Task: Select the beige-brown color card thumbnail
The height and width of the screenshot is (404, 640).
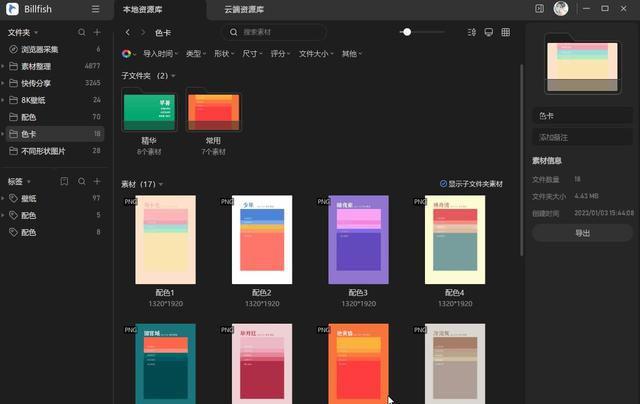Action: [x=455, y=364]
